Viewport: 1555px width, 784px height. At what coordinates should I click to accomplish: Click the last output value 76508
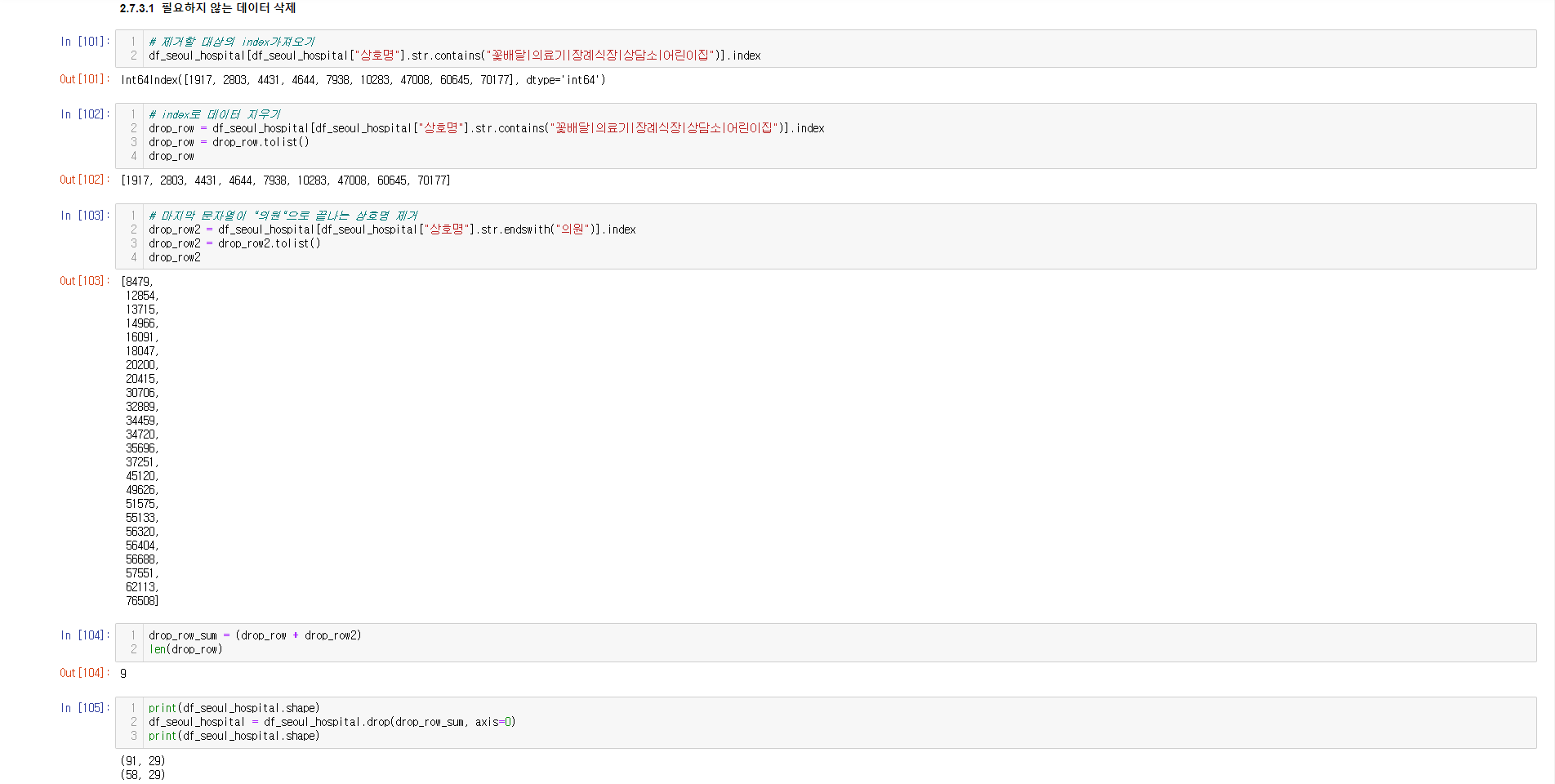[x=142, y=601]
